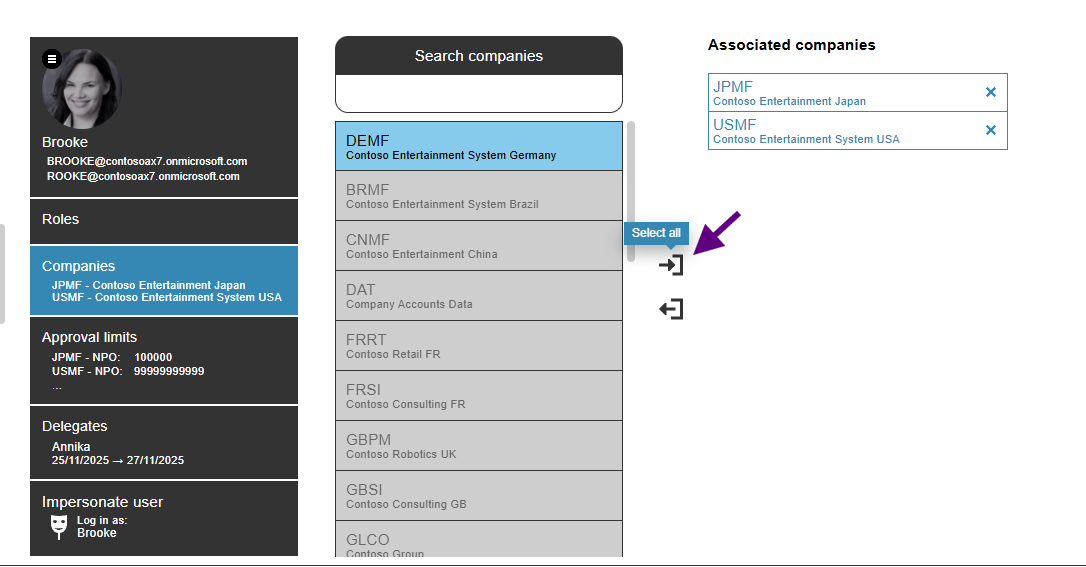Select DEMF Contoso Entertainment System Germany

pos(478,146)
